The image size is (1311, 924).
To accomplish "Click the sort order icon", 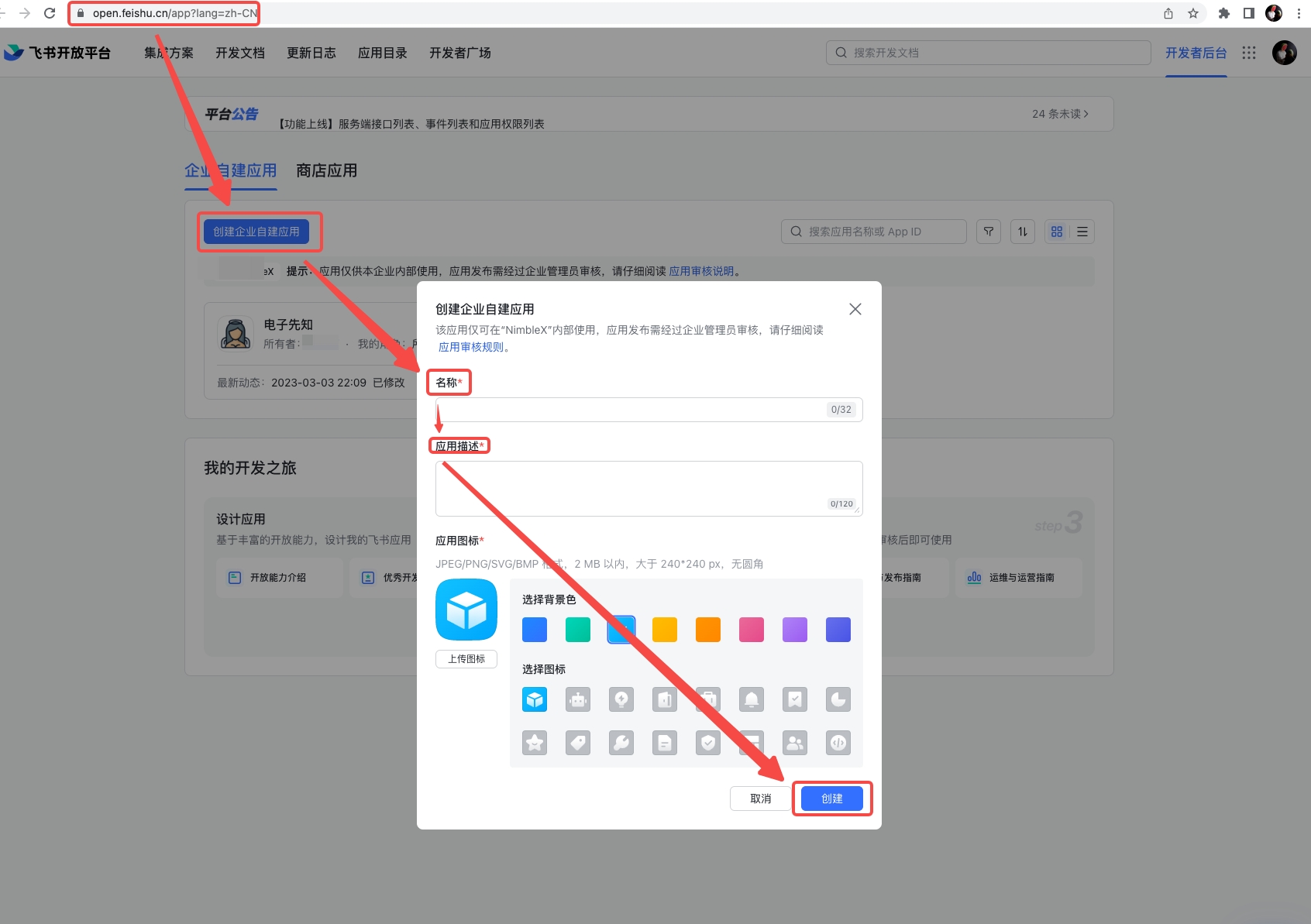I will click(x=1023, y=232).
